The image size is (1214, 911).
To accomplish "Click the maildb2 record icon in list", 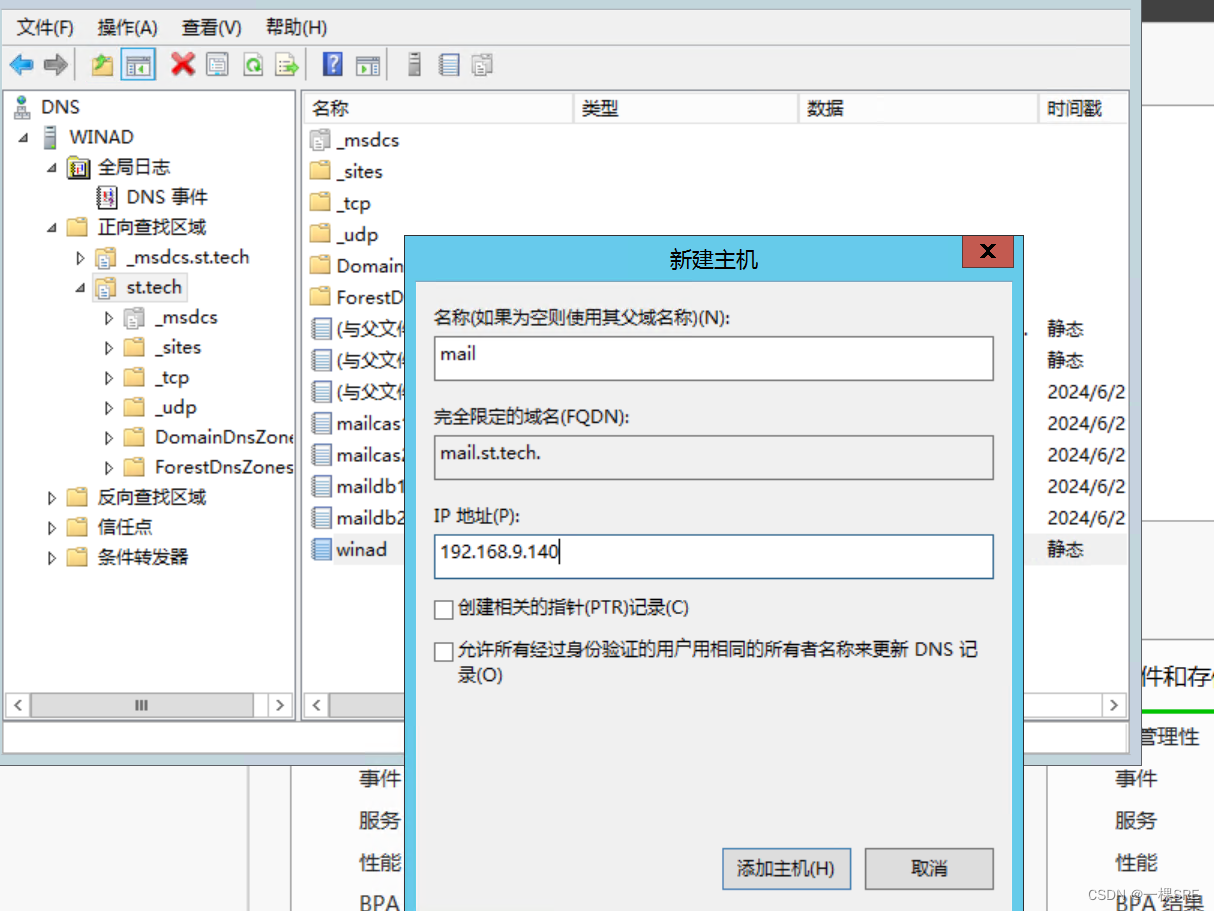I will point(321,517).
